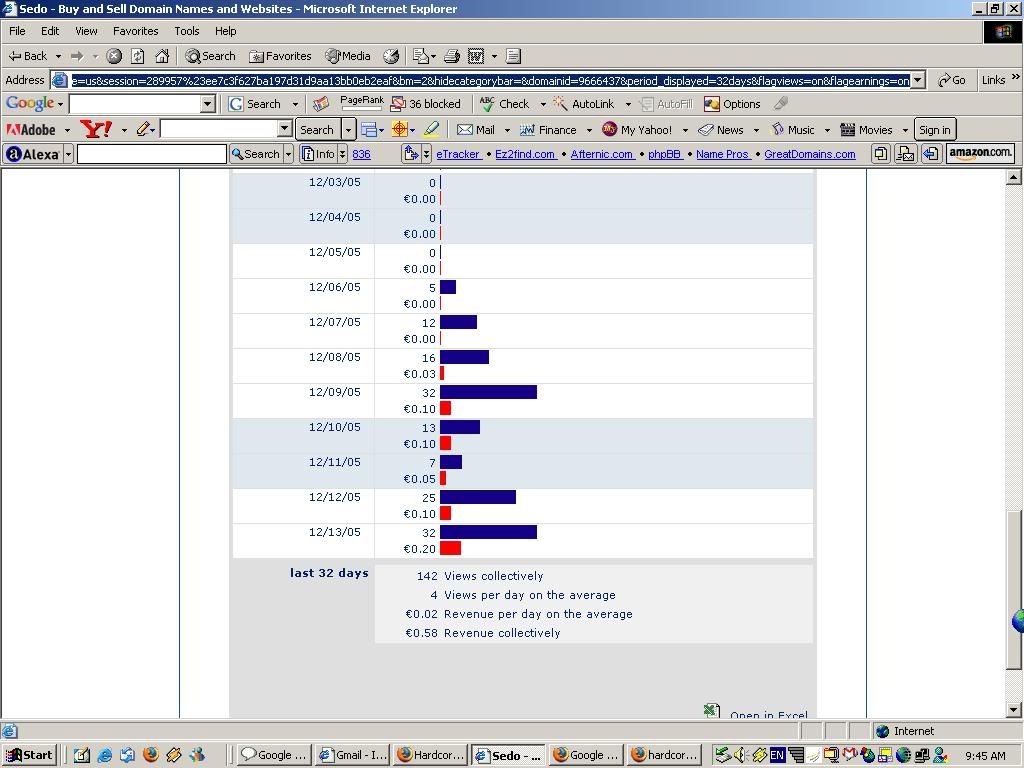The height and width of the screenshot is (768, 1024).
Task: Open the GreatDomains.com link
Action: pyautogui.click(x=809, y=154)
